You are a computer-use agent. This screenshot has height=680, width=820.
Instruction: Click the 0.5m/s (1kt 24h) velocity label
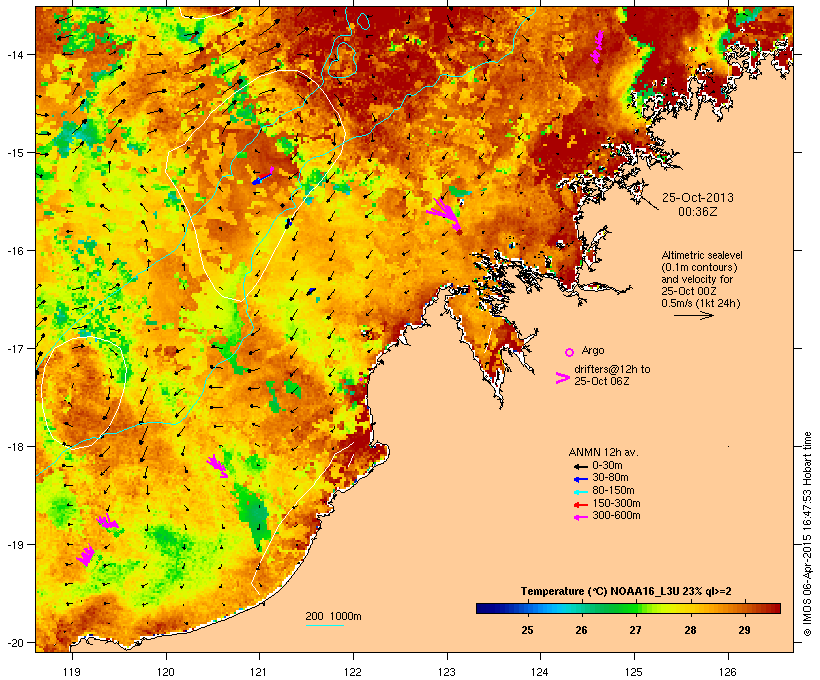[701, 303]
